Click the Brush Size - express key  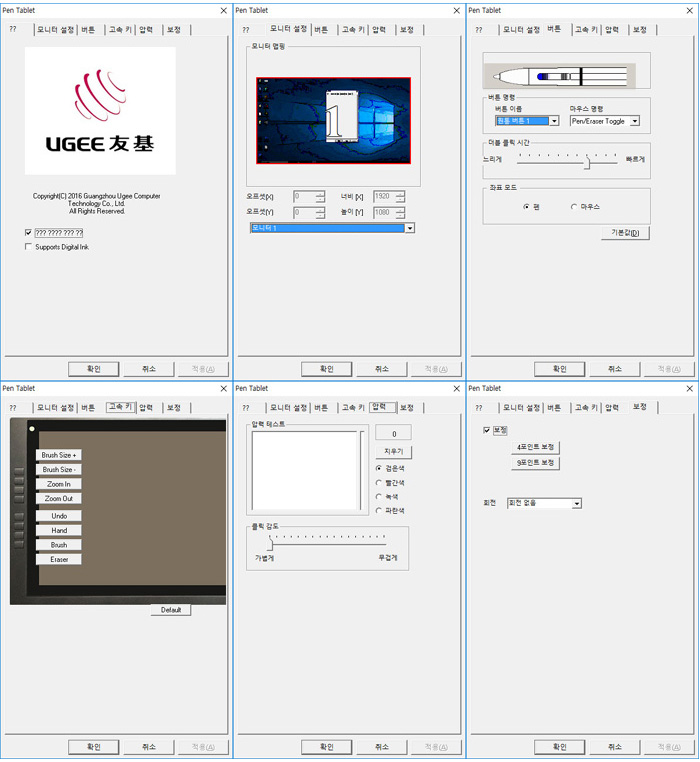[58, 469]
